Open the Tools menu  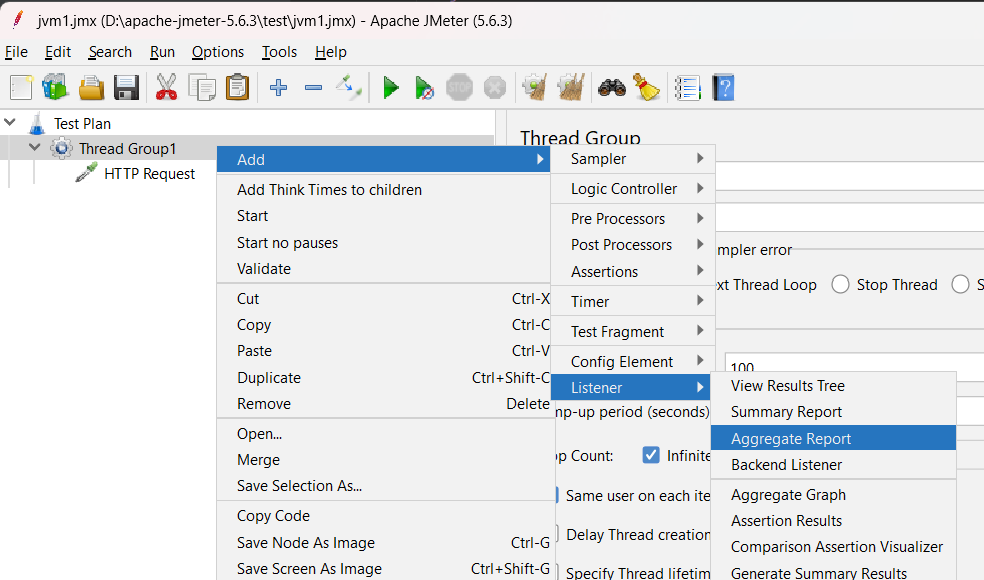(279, 52)
